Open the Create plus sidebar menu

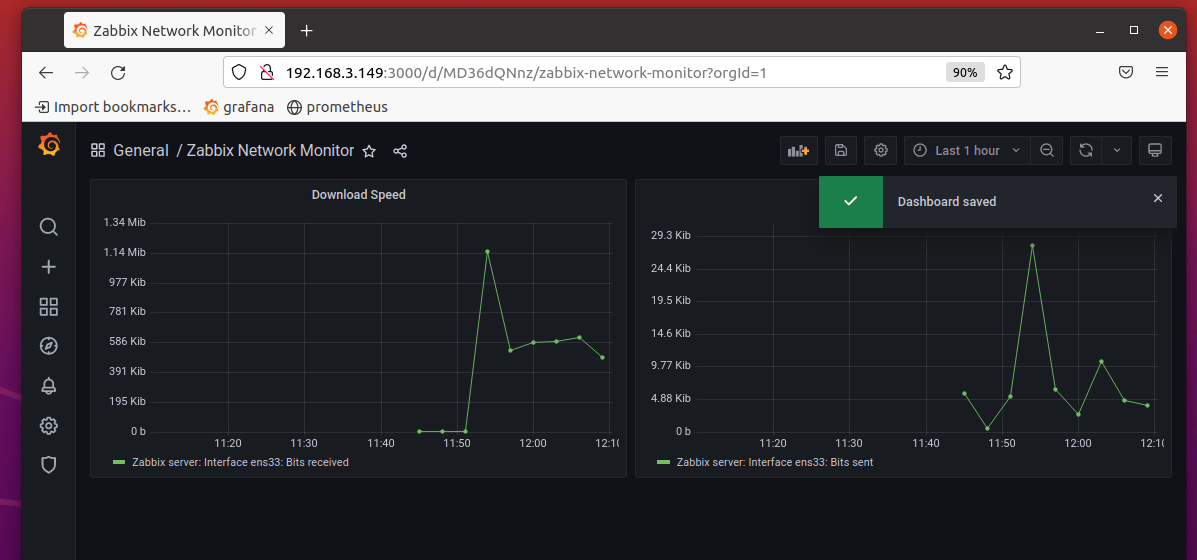click(x=49, y=267)
